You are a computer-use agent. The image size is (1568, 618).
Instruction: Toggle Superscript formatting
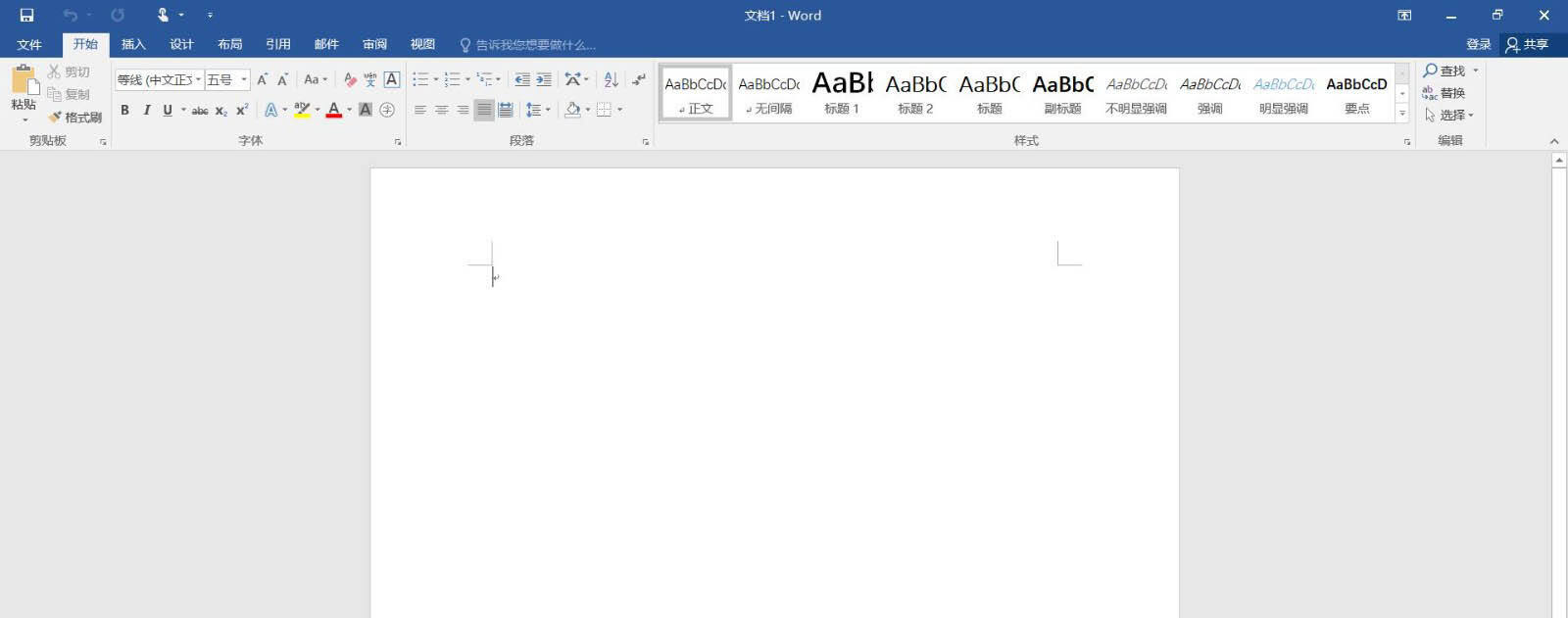pos(242,110)
